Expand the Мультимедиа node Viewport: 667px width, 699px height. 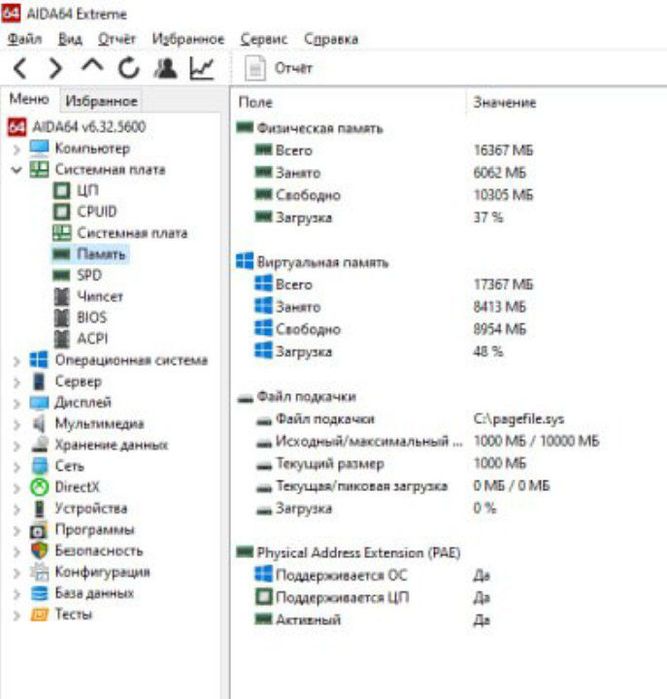16,424
